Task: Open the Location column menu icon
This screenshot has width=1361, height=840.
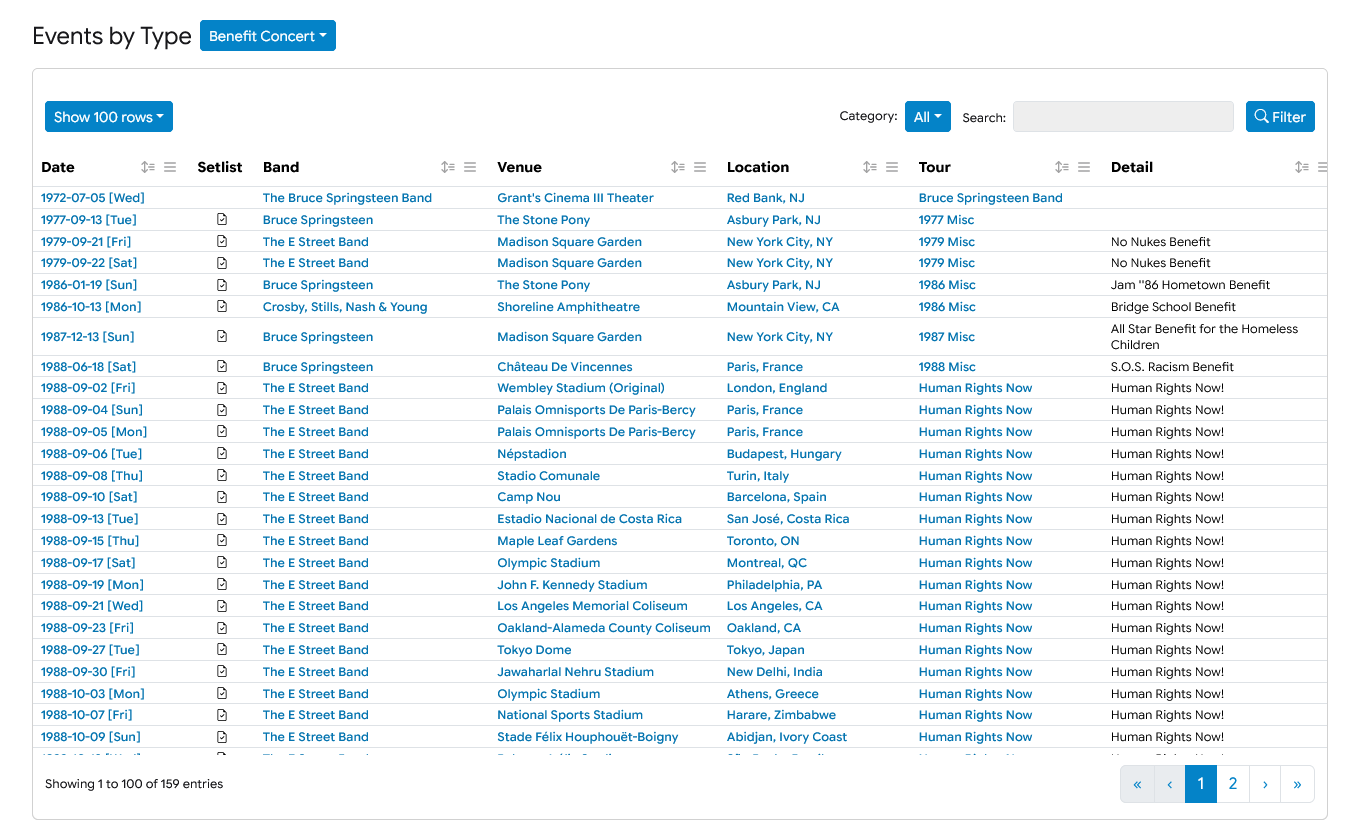Action: tap(892, 167)
